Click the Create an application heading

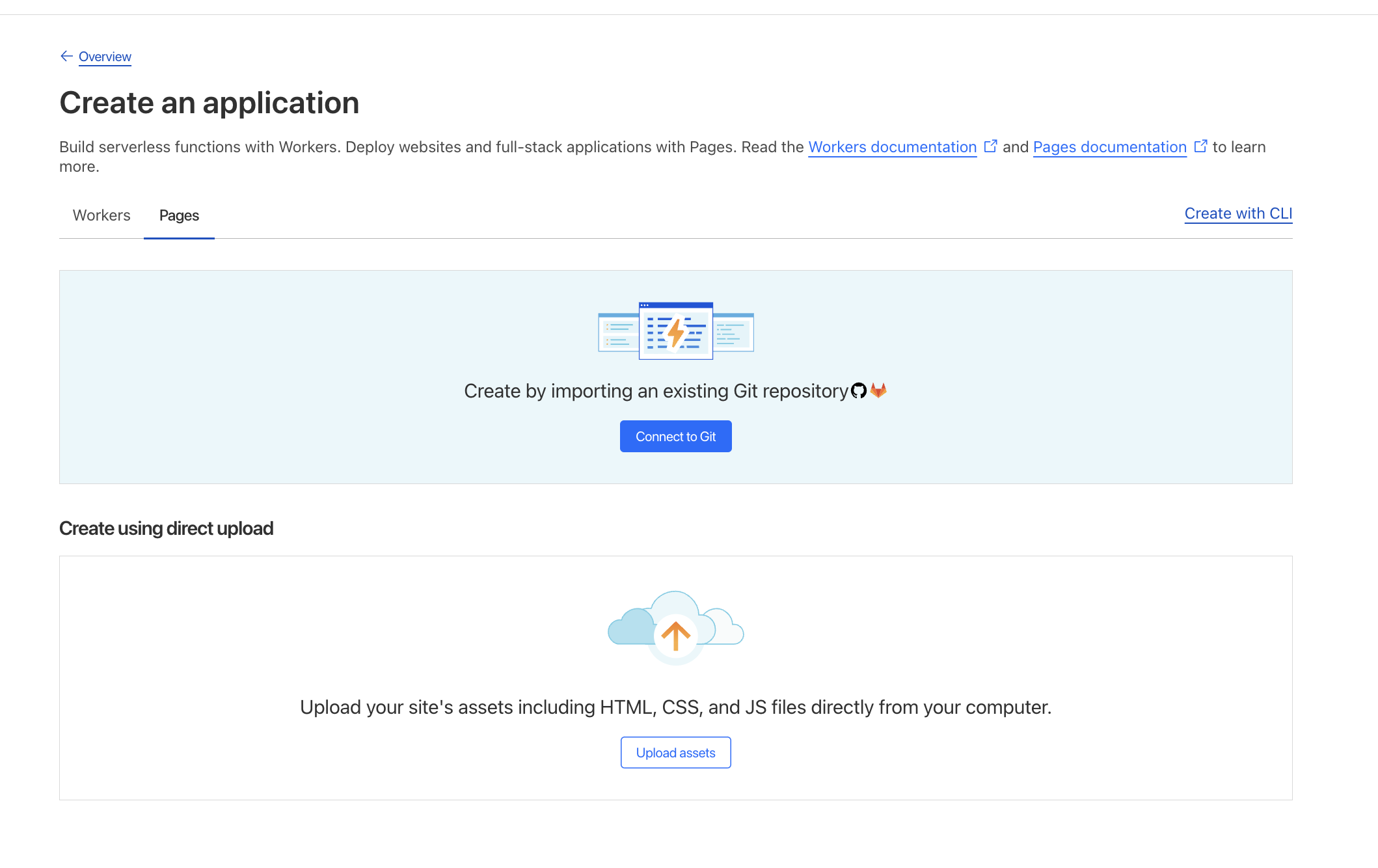click(209, 103)
